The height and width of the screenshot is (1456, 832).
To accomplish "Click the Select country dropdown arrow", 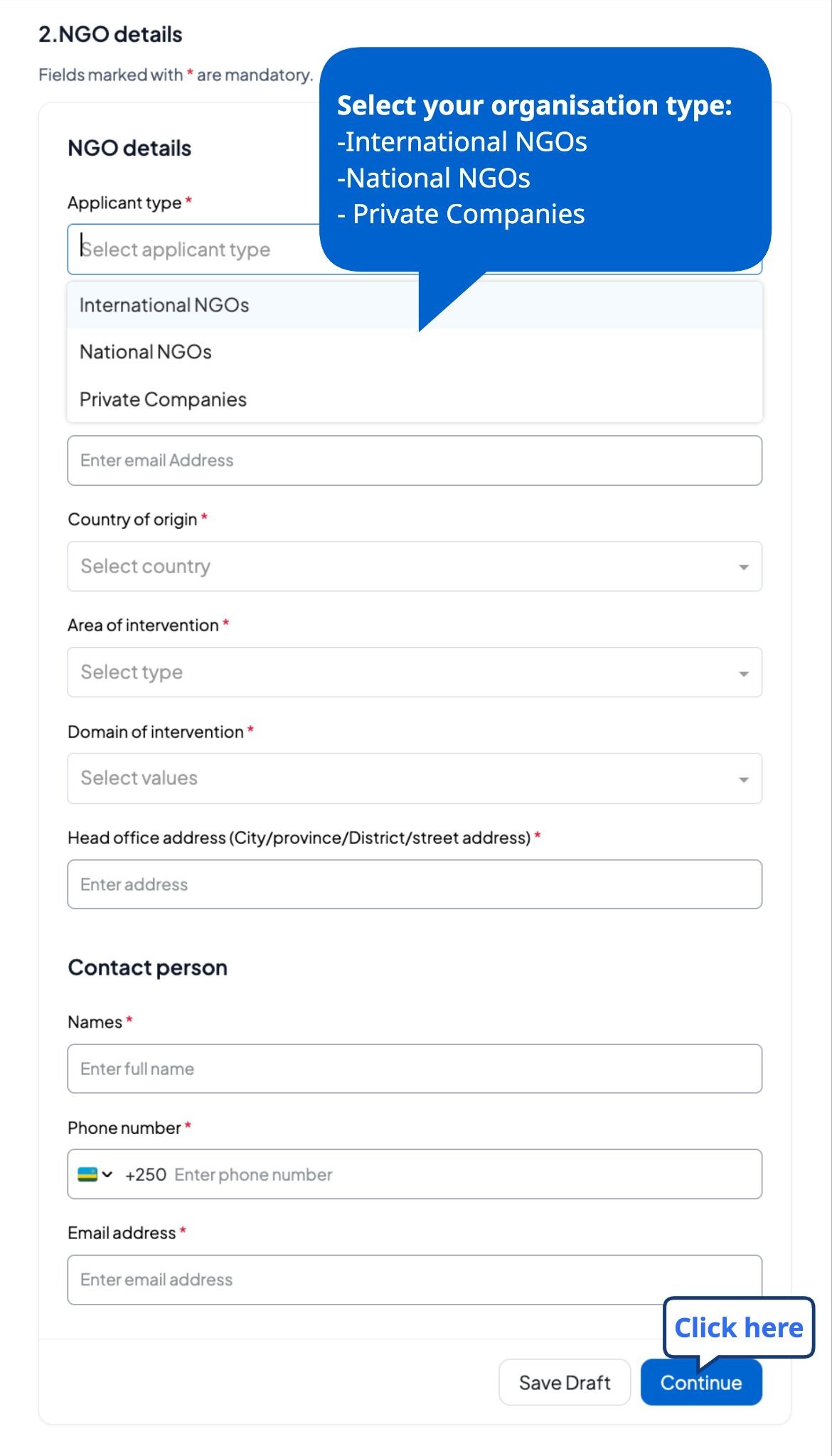I will tap(743, 567).
